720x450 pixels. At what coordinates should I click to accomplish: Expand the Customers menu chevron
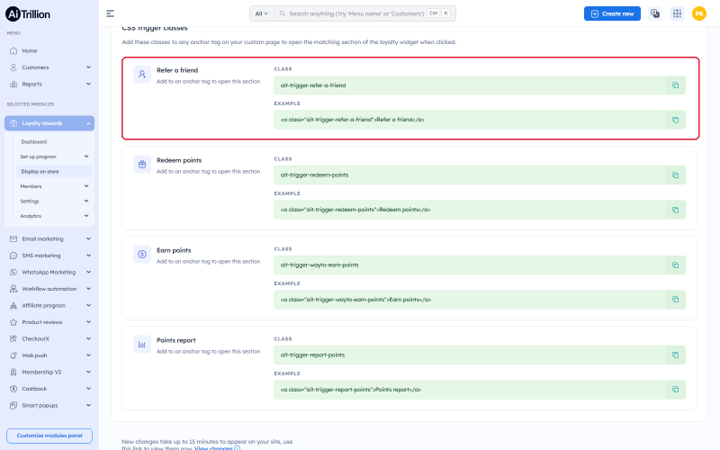point(89,68)
